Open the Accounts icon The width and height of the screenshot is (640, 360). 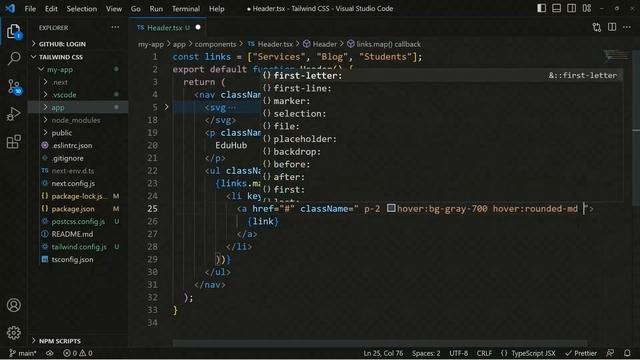tap(13, 305)
